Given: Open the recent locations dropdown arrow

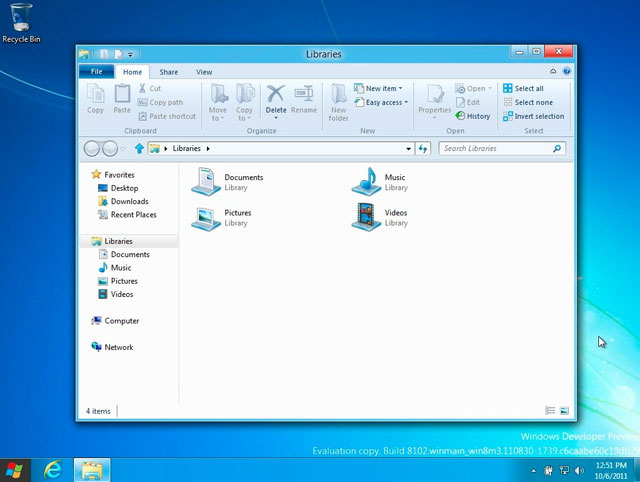Looking at the screenshot, I should click(123, 149).
